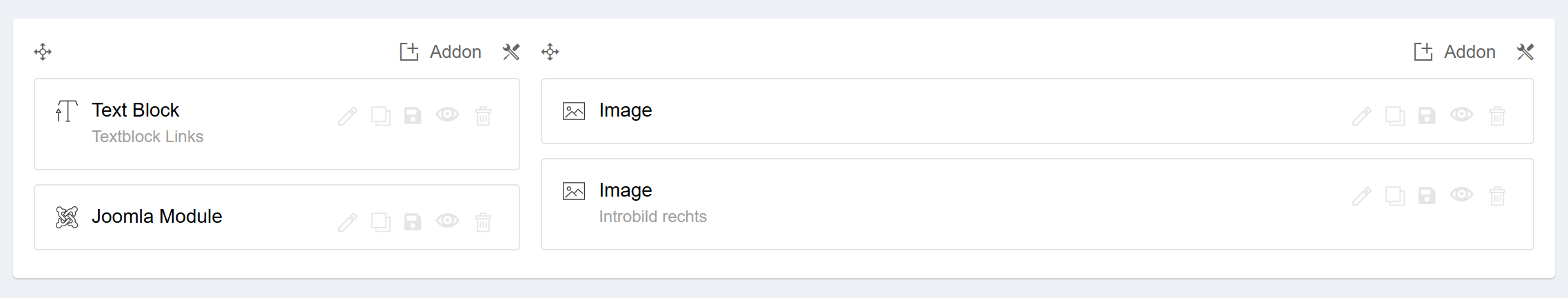Viewport: 1568px width, 298px height.
Task: Add an Addon to the right column
Action: [1455, 52]
